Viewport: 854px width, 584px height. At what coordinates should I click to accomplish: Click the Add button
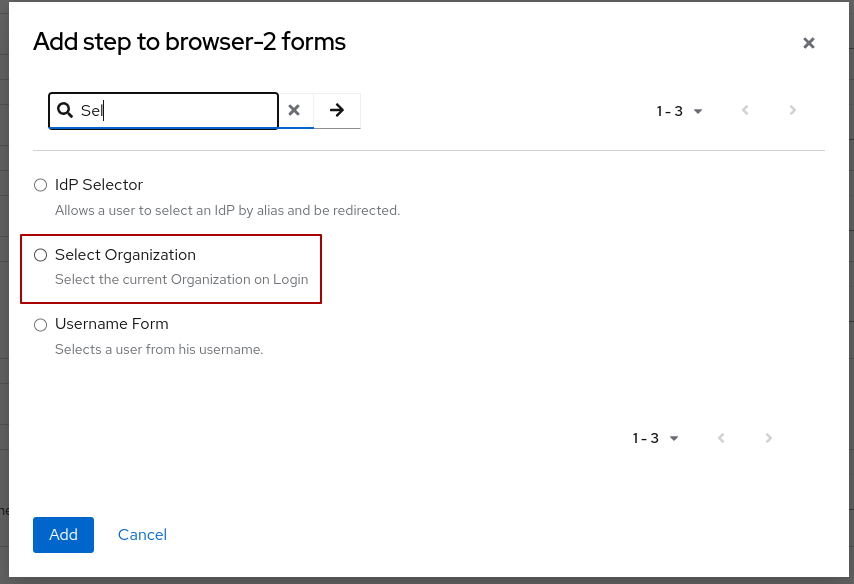point(63,535)
